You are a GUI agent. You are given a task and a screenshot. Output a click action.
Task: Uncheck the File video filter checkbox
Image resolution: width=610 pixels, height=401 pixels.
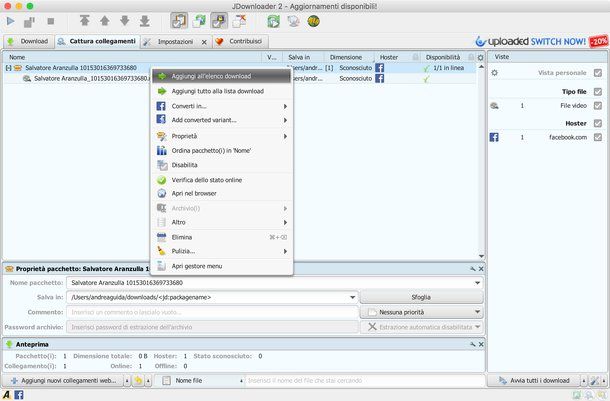[x=598, y=106]
